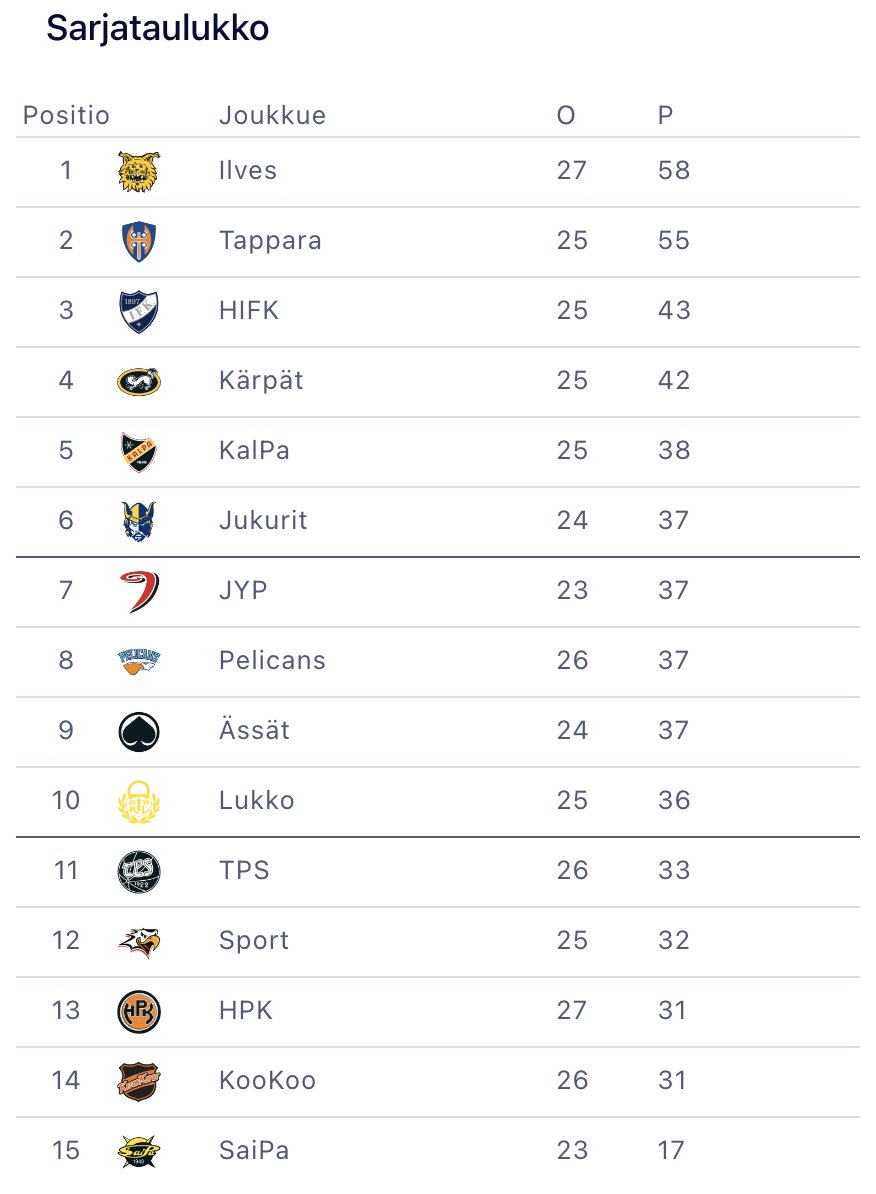Open the KooKoo team name link
Screen dimensions: 876x1194
pyautogui.click(x=267, y=1081)
